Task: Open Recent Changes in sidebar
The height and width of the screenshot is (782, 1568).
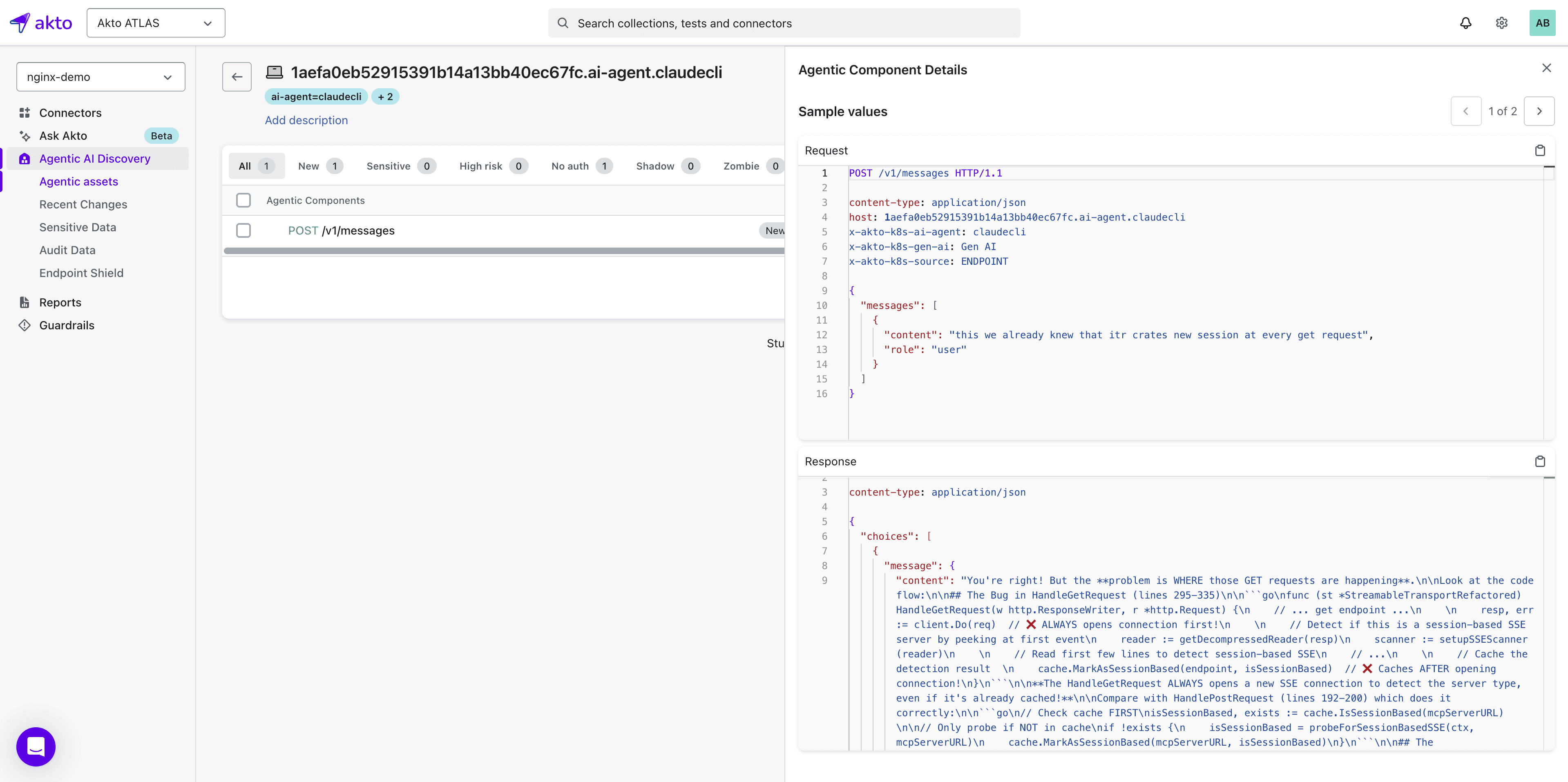Action: [x=83, y=204]
